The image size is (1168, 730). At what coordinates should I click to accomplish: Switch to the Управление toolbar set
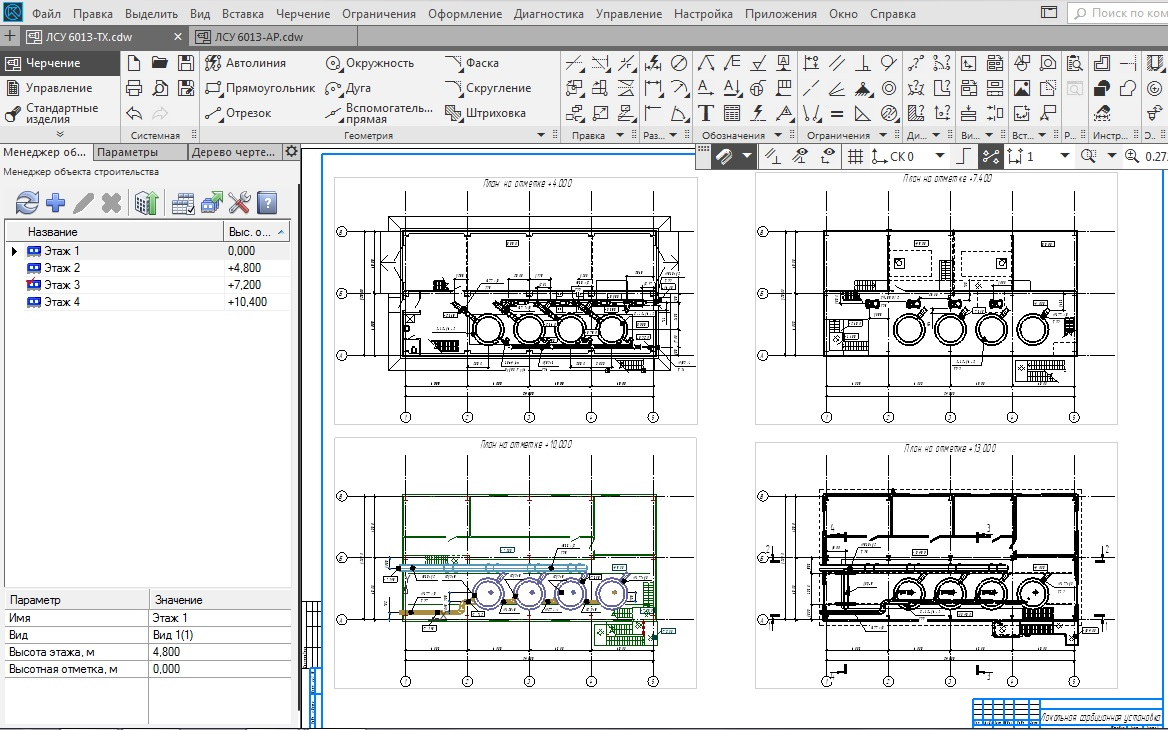(x=58, y=88)
